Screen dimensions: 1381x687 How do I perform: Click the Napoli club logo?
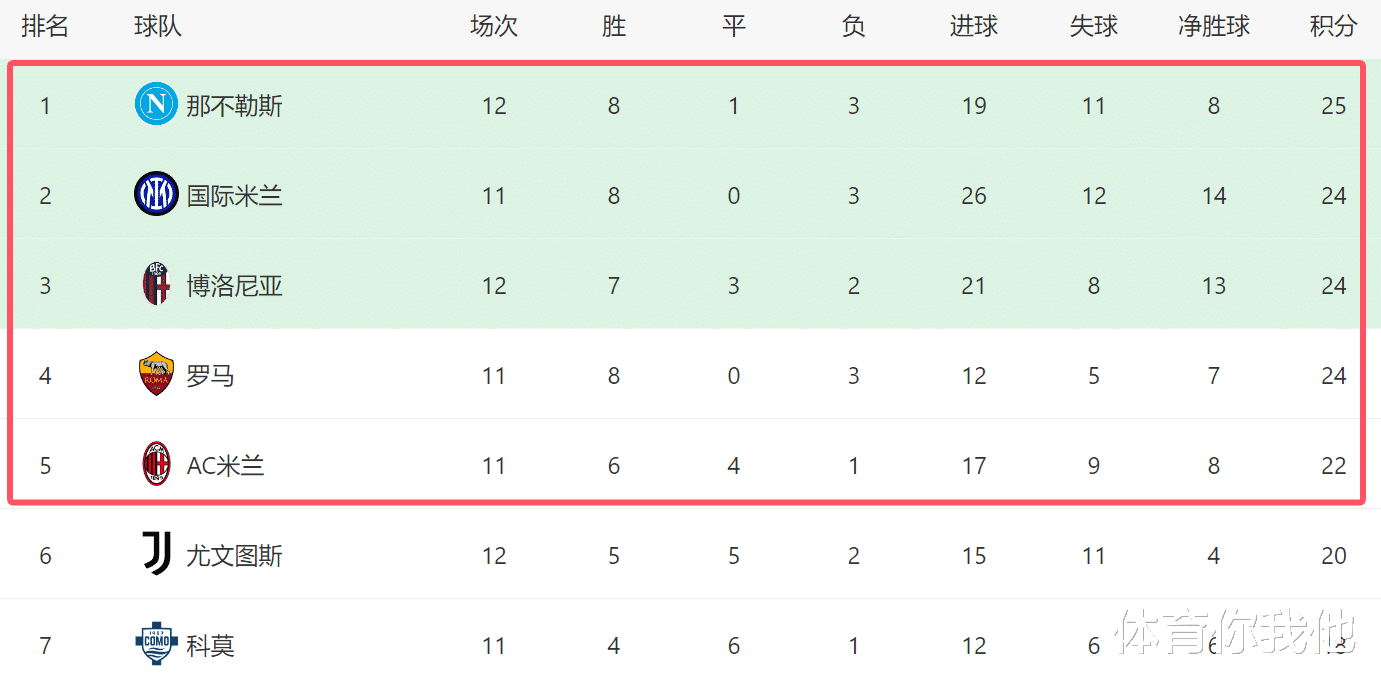(156, 104)
